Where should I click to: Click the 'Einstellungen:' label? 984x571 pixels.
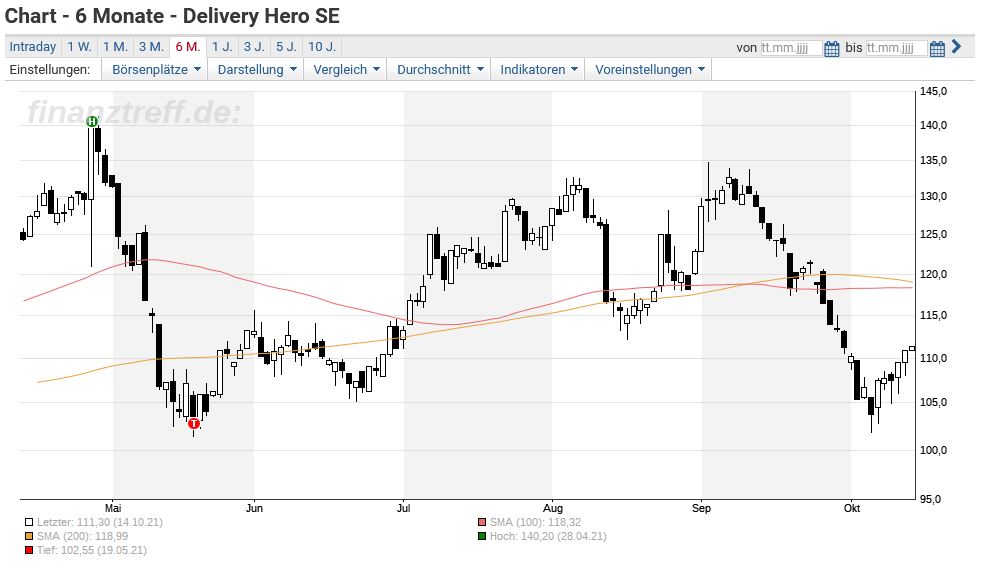[x=50, y=70]
